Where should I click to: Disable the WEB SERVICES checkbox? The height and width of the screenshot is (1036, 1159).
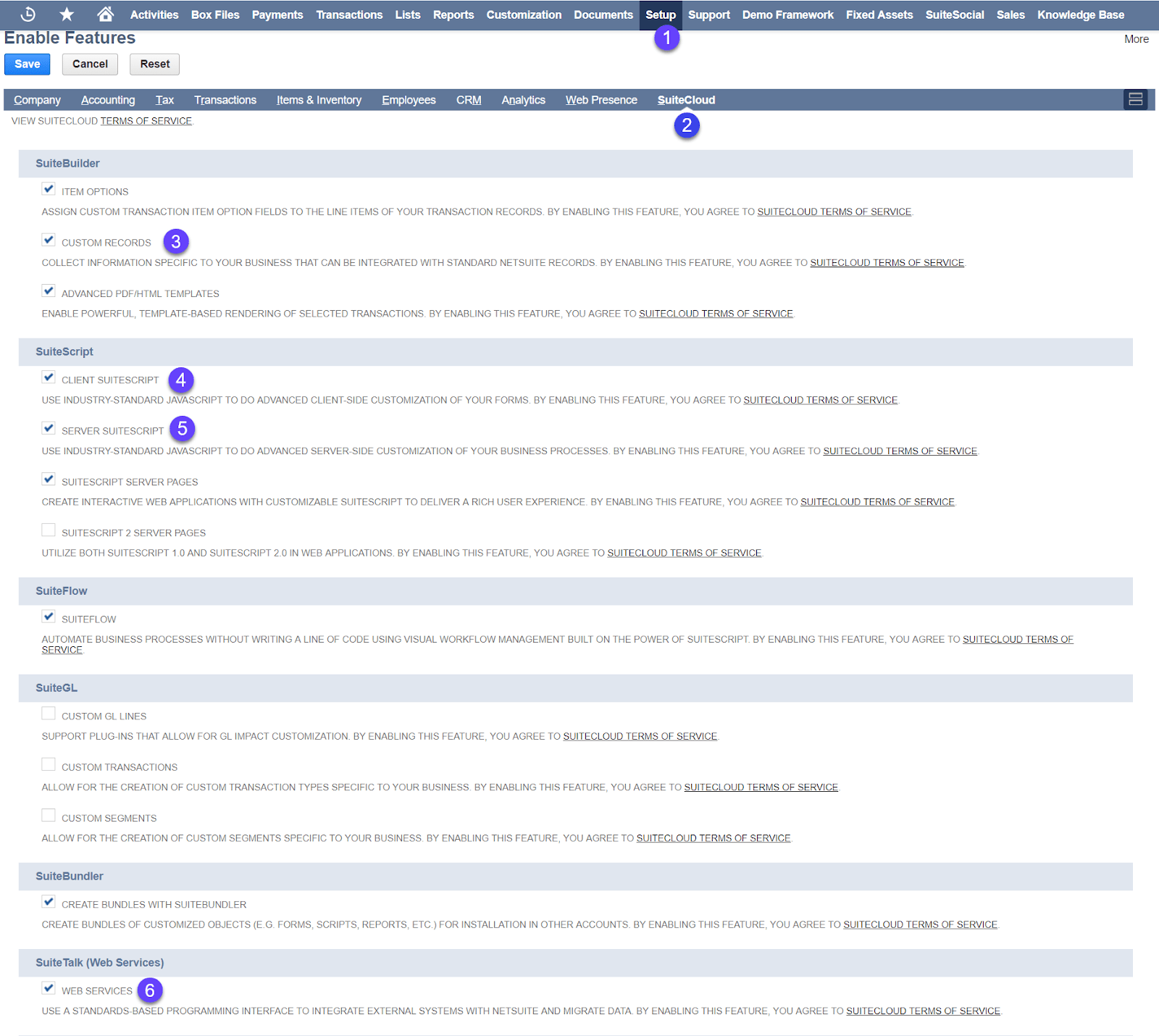49,988
